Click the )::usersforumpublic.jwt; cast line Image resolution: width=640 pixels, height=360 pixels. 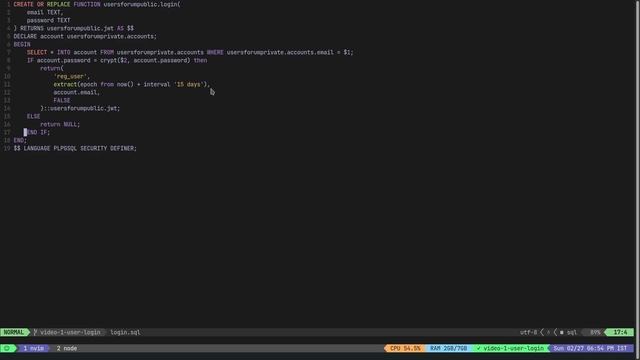pyautogui.click(x=80, y=108)
